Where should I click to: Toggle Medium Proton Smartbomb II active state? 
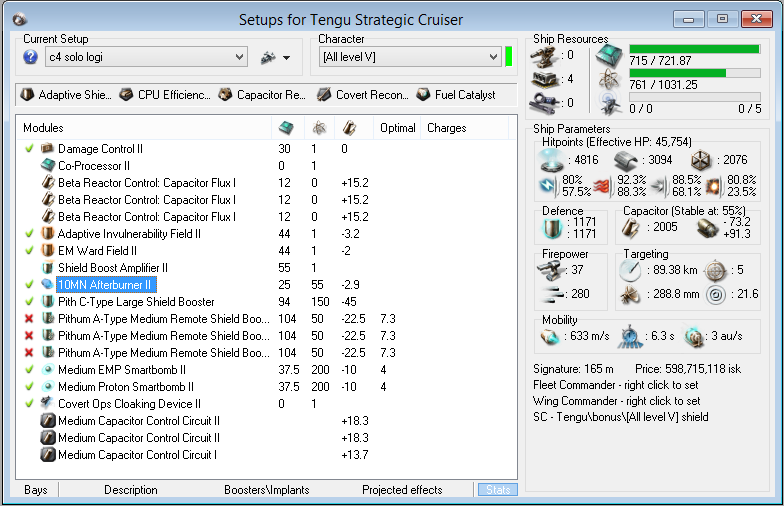point(29,386)
